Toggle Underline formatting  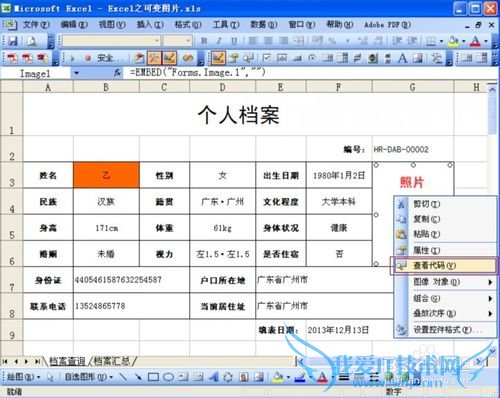tap(234, 41)
